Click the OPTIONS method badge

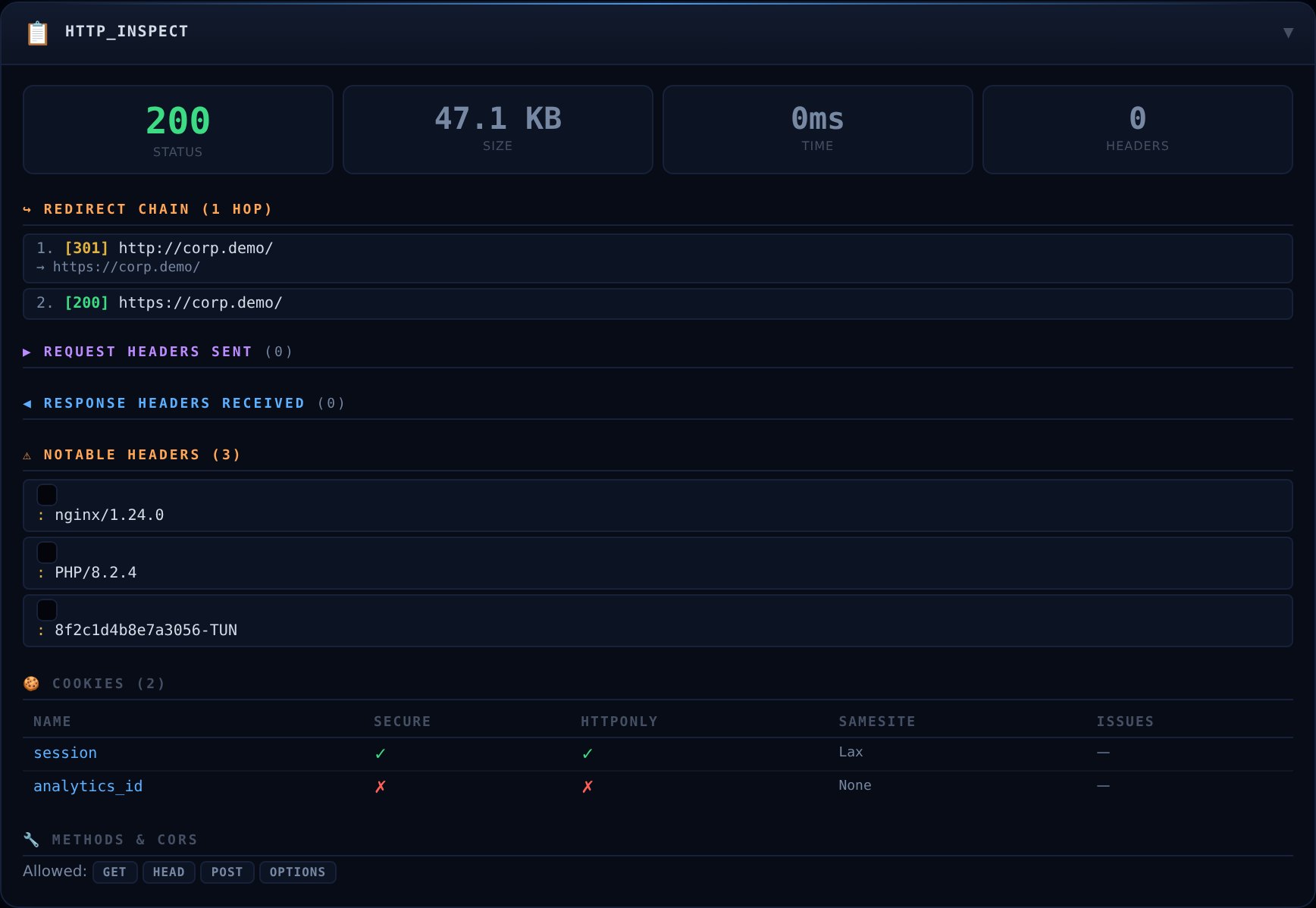[x=298, y=872]
